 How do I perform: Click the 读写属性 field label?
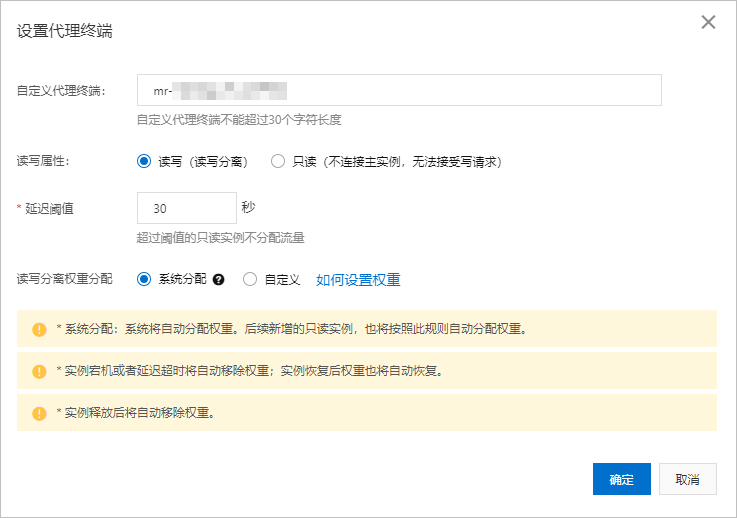tap(43, 161)
